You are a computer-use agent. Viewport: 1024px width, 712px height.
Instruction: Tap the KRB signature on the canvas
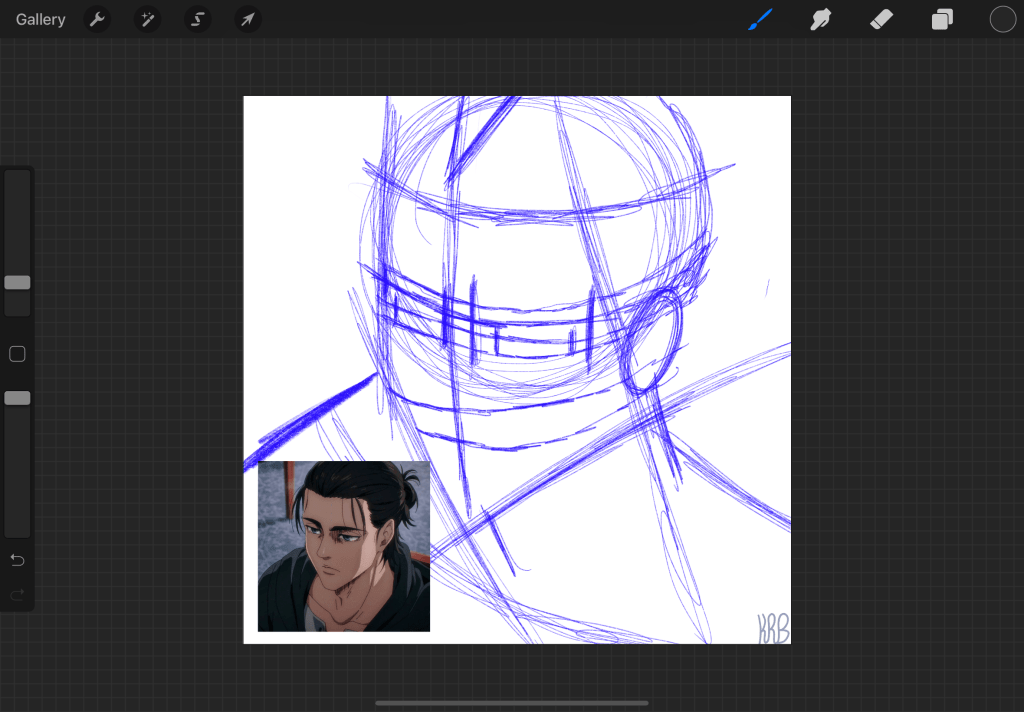tap(770, 630)
